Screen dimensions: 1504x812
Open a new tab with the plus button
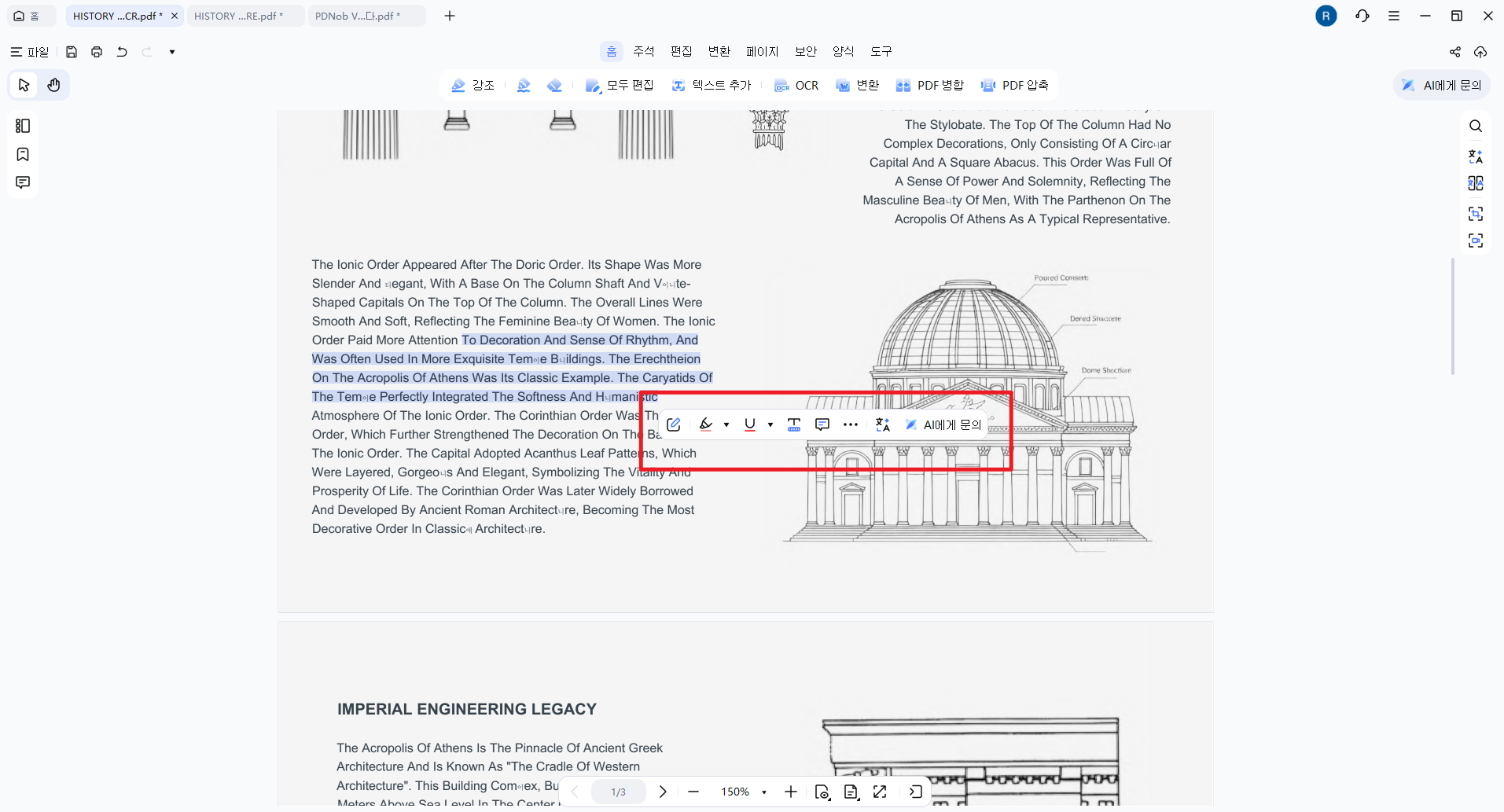point(450,16)
